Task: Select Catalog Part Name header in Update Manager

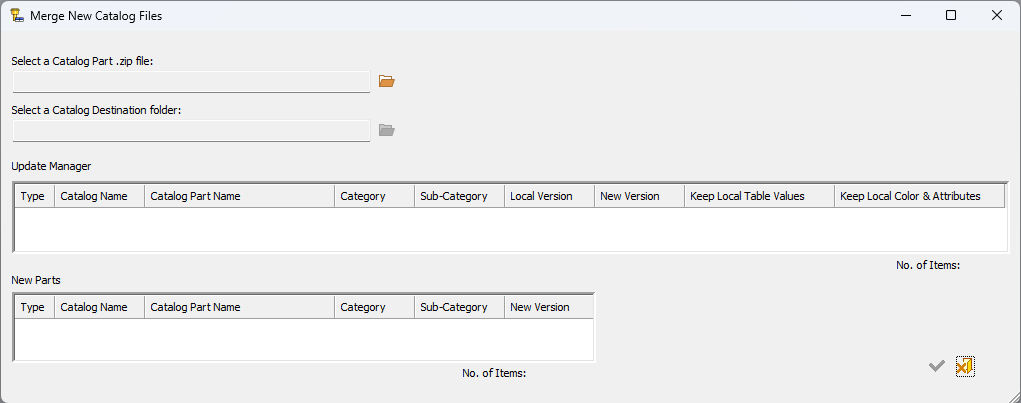Action: point(239,196)
